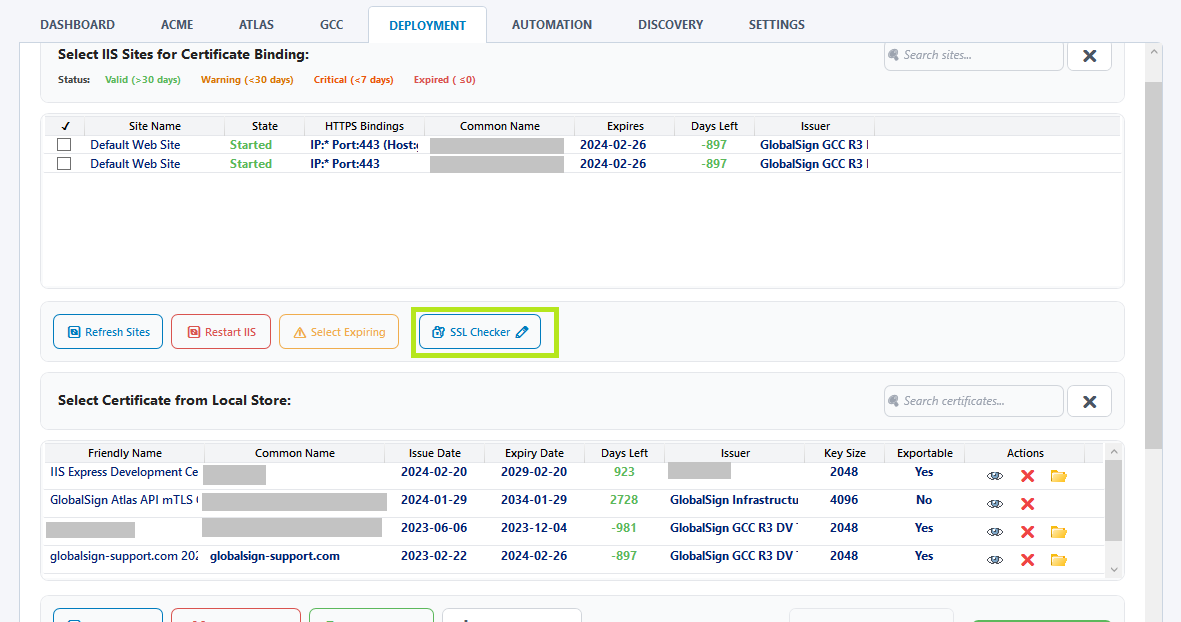Sort certificates by Key Size header
The image size is (1181, 622).
(844, 453)
